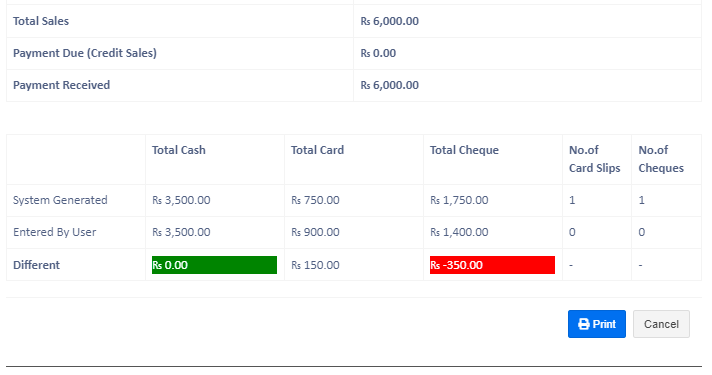Click the Total Card column header
Screen dimensions: 712x375
click(x=317, y=150)
